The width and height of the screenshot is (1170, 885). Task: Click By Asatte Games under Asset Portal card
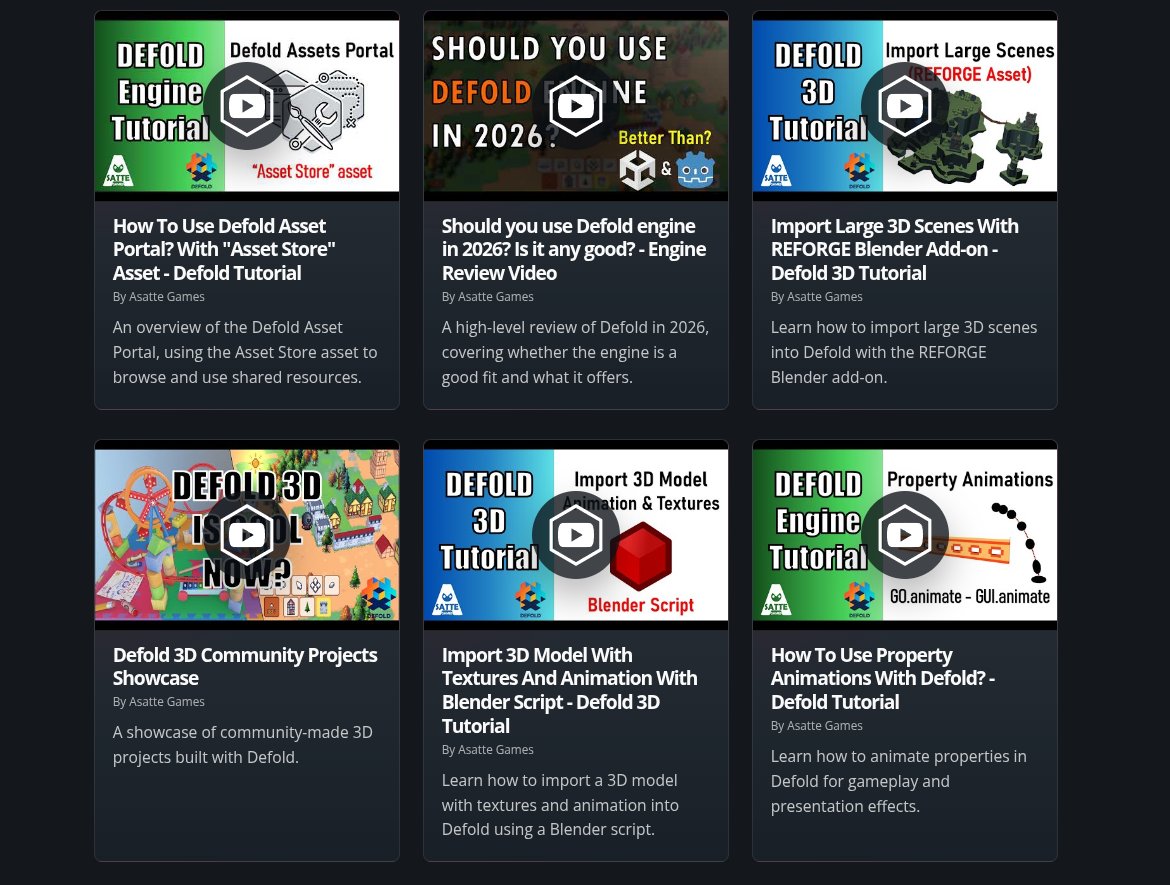158,297
